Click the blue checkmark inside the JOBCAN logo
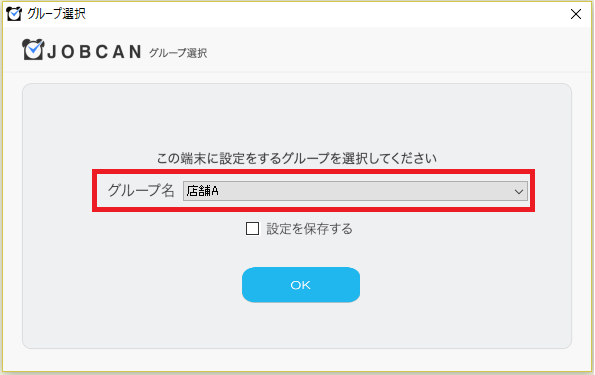Screen dimensions: 595x375 coord(35,47)
